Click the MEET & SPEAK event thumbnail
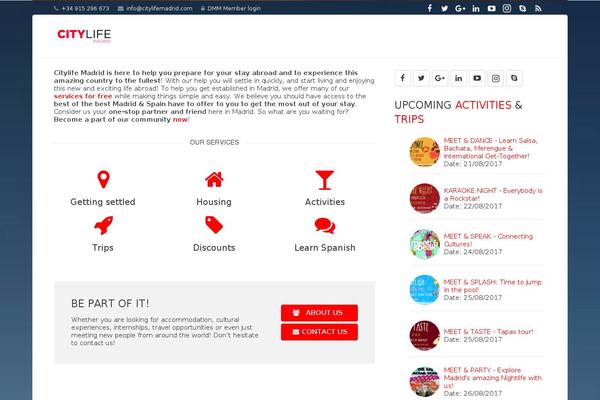Viewport: 600px width, 400px height. [424, 244]
